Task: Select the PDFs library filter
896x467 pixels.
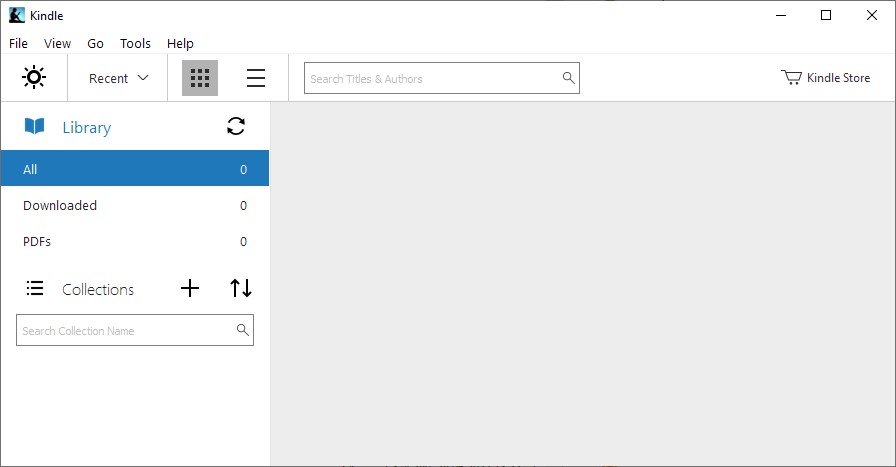Action: pyautogui.click(x=134, y=241)
